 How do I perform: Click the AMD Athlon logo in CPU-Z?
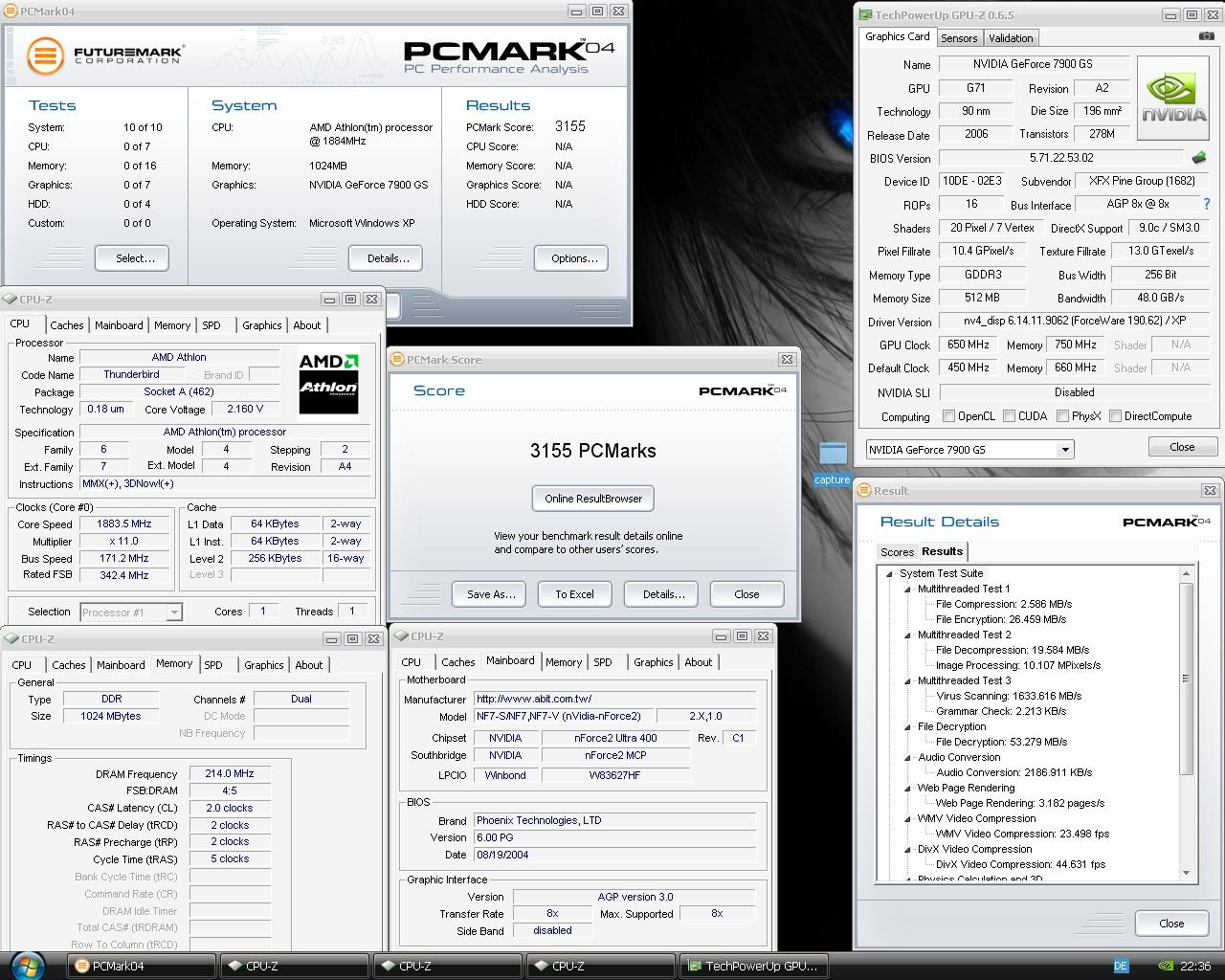point(327,384)
